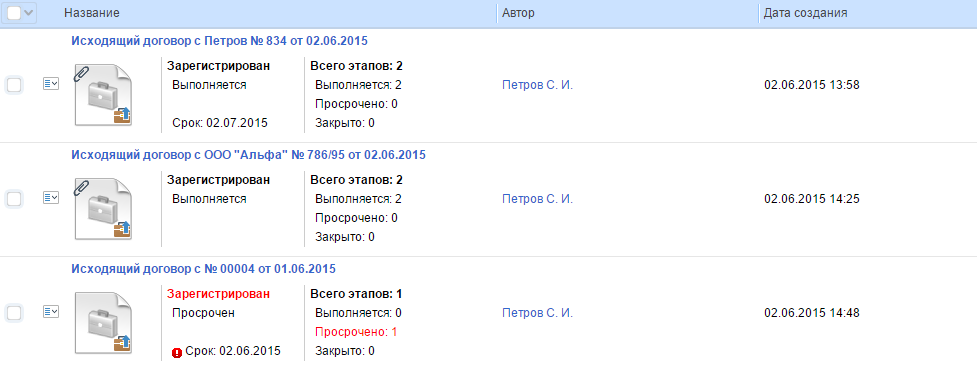
Task: Tick checkbox for ООО "Альфа" contract row
Action: click(14, 199)
